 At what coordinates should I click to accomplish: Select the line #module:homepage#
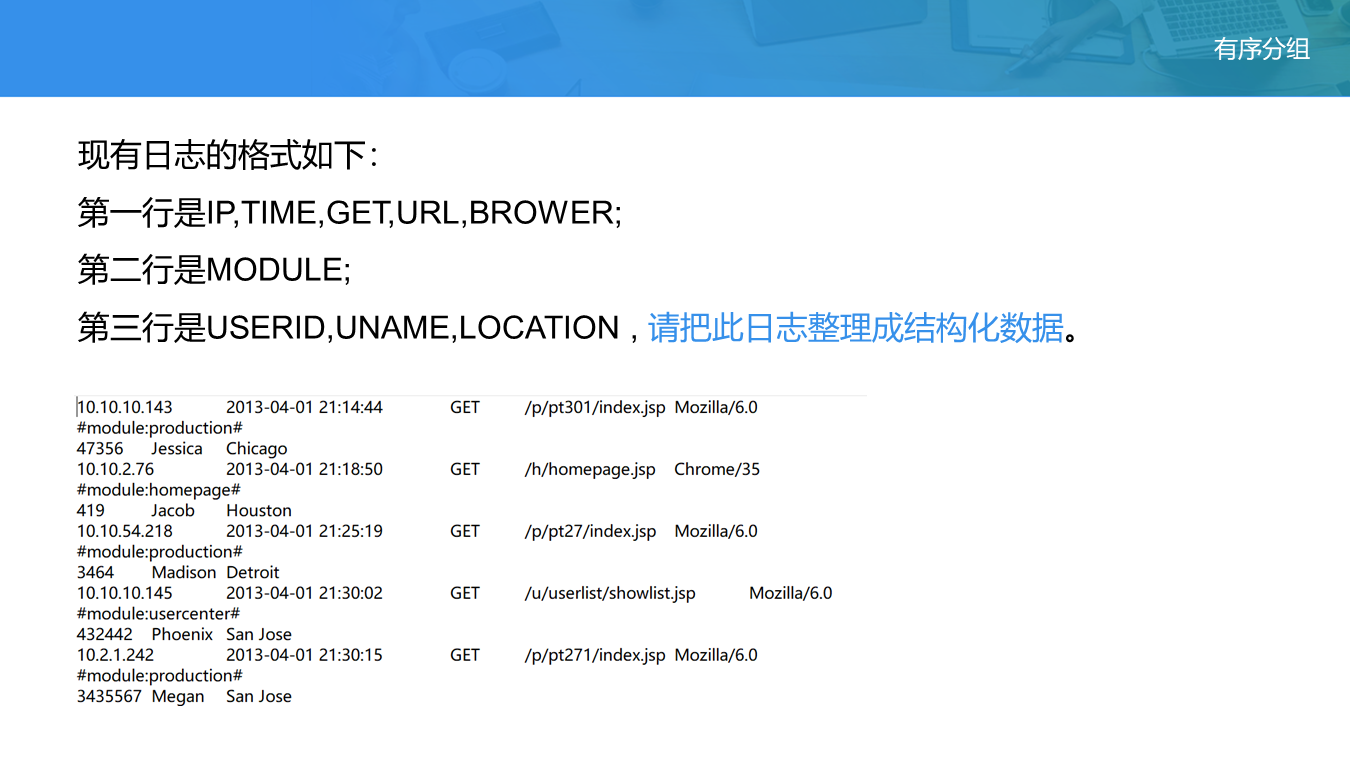[x=159, y=490]
